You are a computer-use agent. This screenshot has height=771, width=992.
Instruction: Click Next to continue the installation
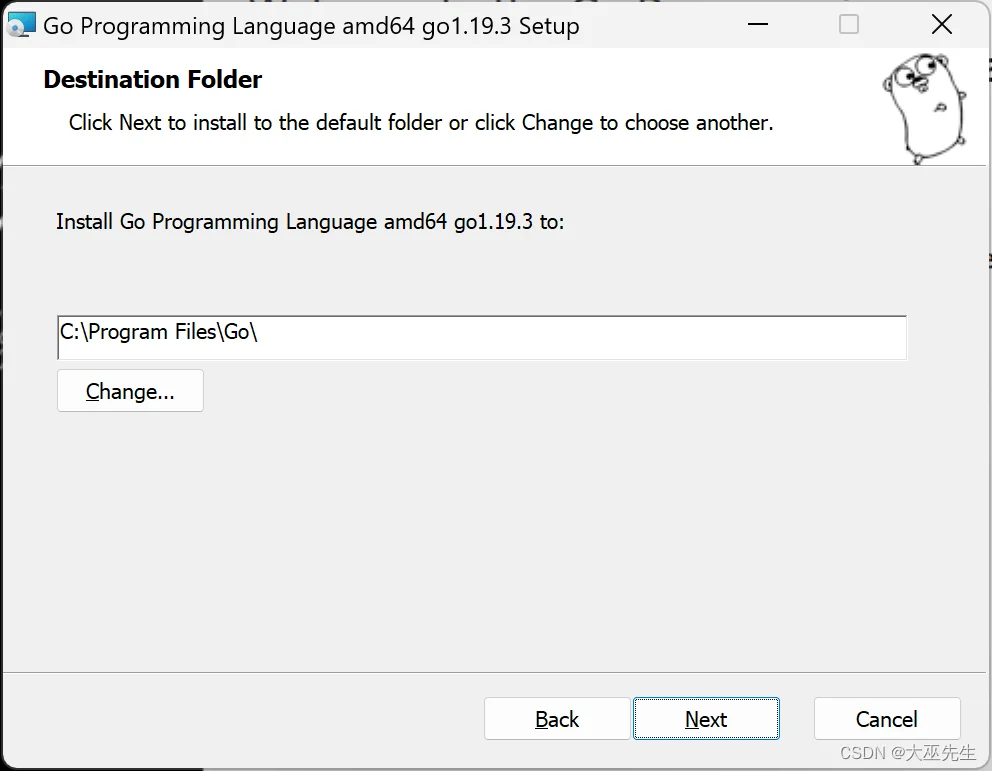tap(706, 719)
